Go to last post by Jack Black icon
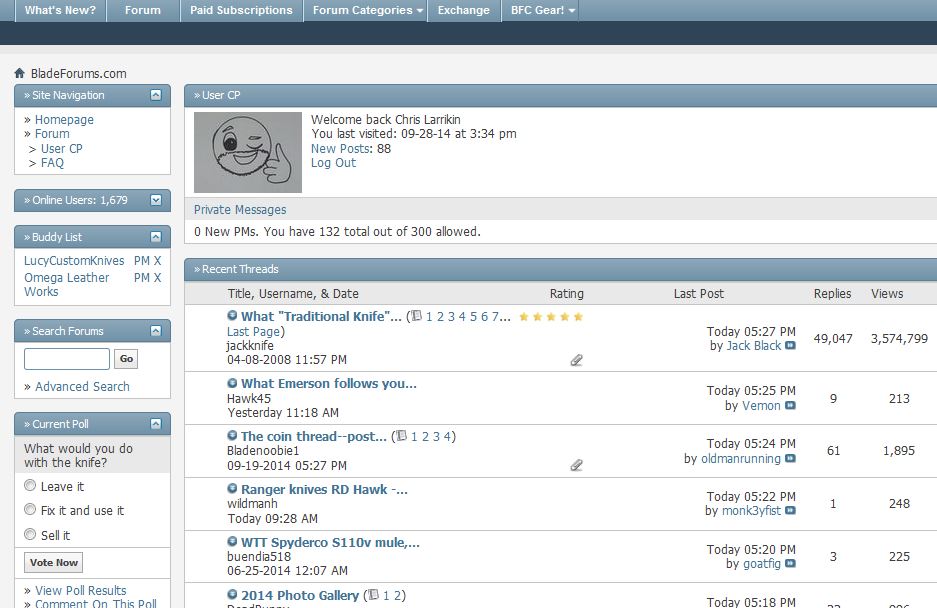 (x=791, y=346)
